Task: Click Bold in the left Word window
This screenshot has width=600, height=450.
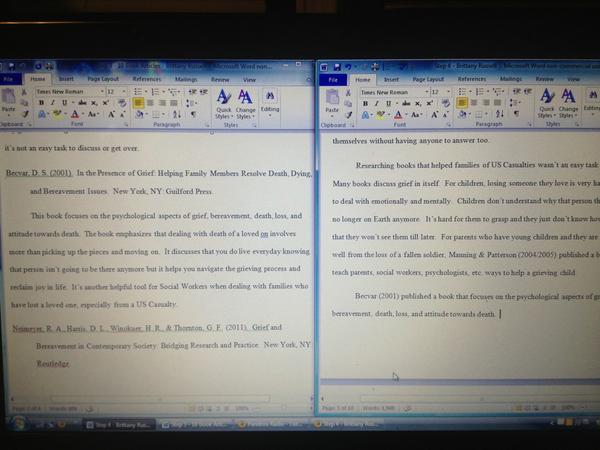Action: (x=41, y=103)
